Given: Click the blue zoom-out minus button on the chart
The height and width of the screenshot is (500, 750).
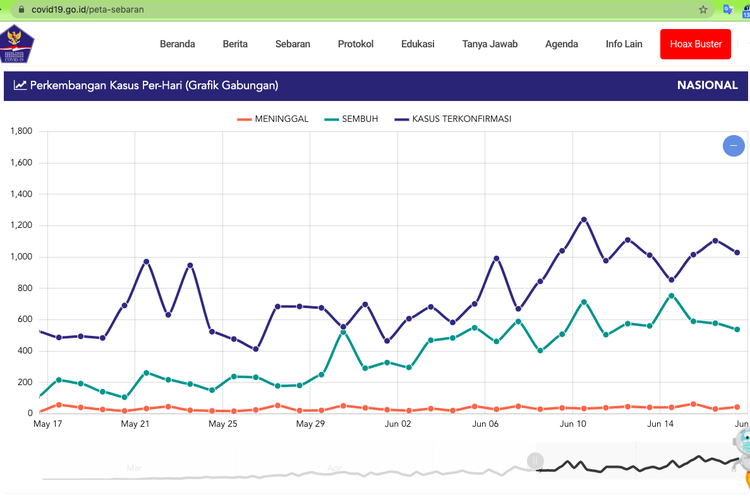Looking at the screenshot, I should click(733, 145).
